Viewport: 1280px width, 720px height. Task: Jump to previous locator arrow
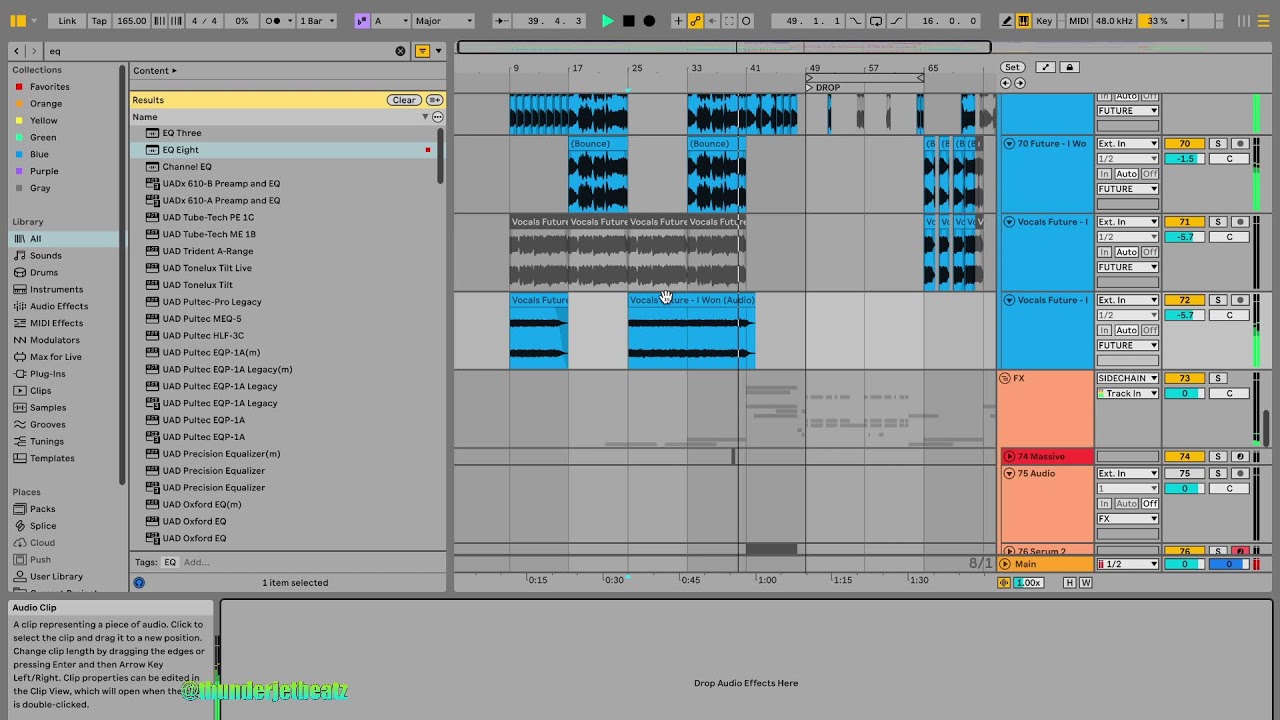click(1005, 83)
